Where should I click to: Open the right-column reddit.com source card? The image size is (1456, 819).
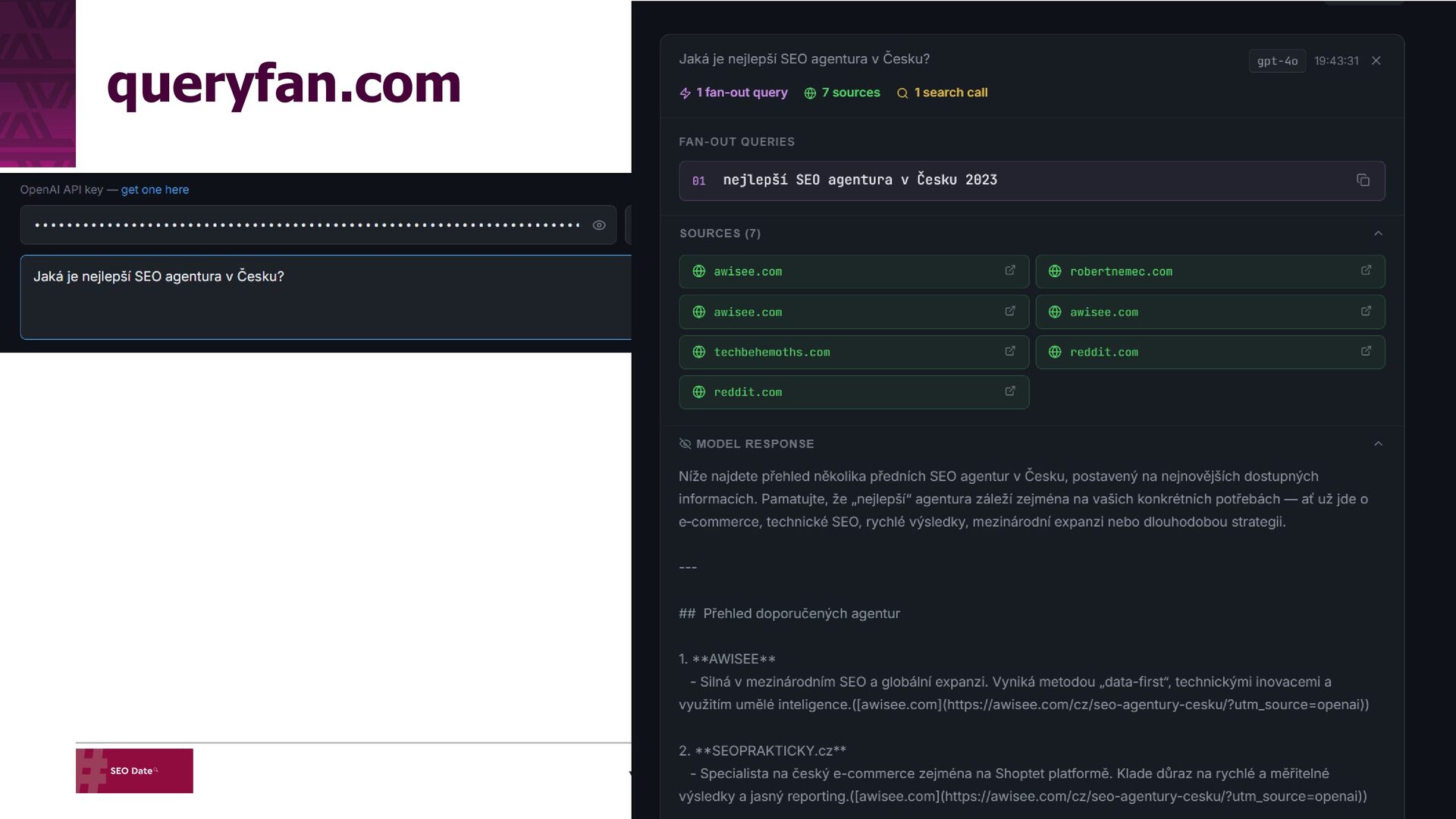tap(1210, 352)
